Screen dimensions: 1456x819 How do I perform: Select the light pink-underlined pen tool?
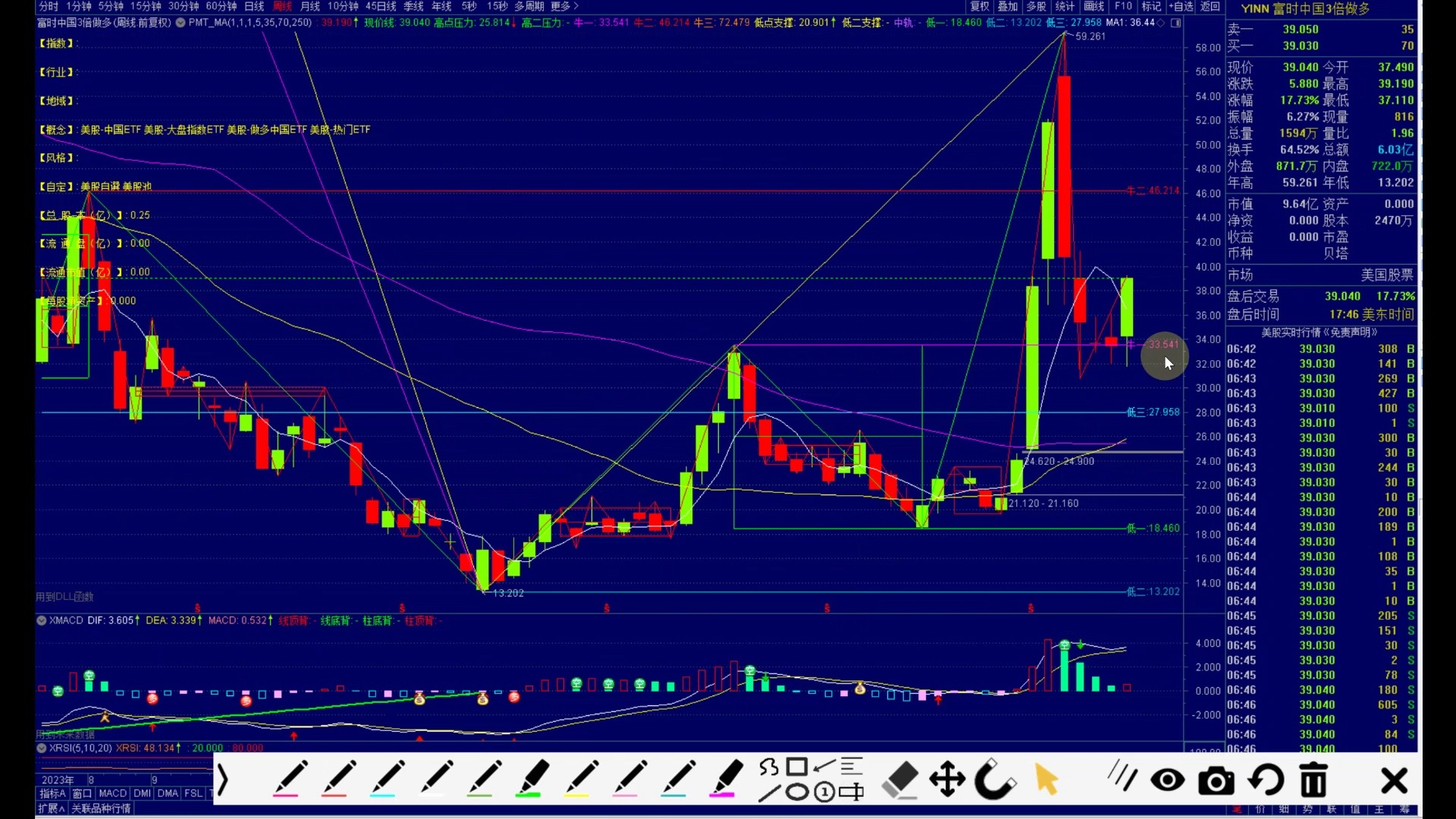pyautogui.click(x=629, y=779)
